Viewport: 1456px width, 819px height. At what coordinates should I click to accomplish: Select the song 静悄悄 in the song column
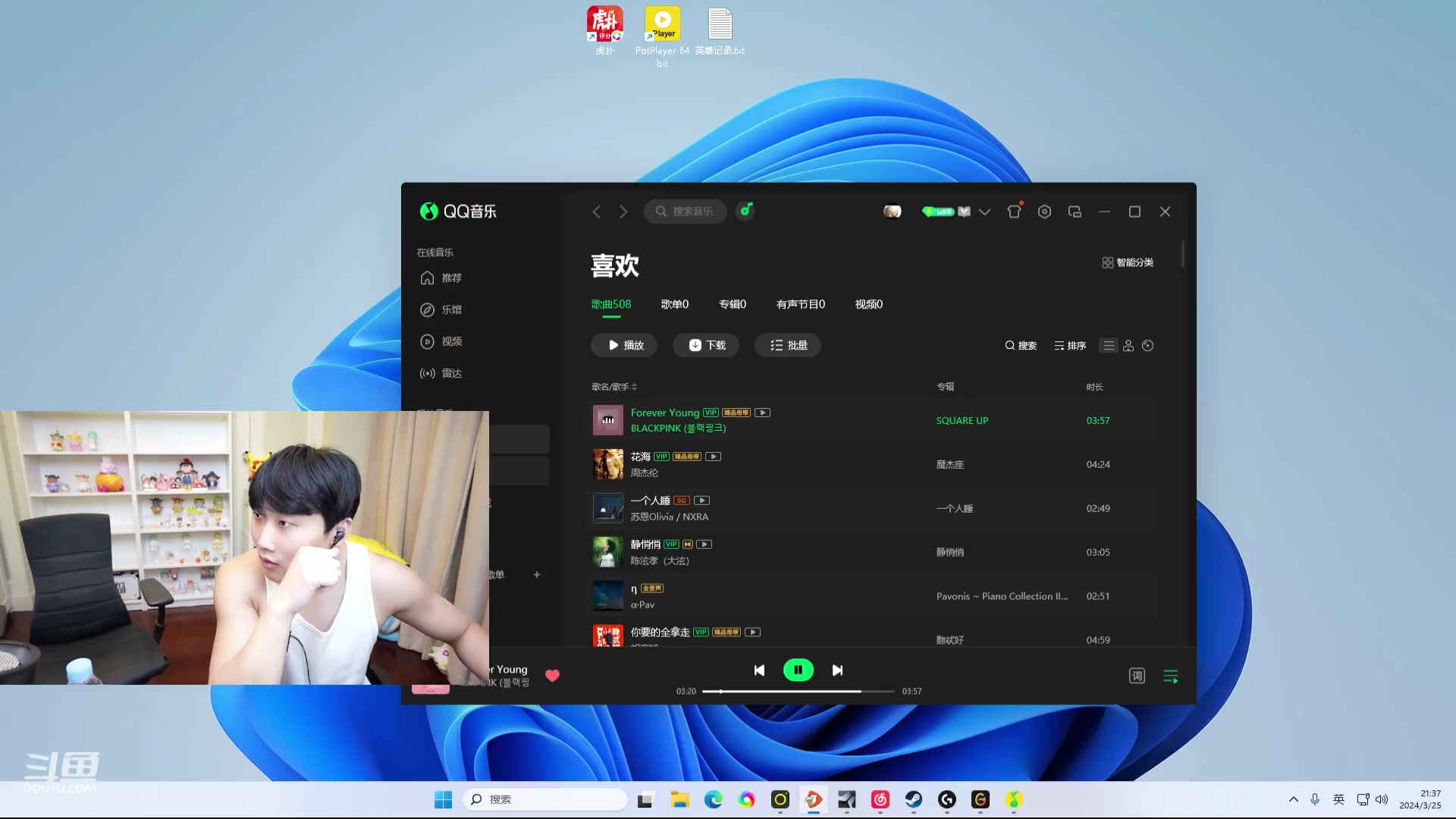point(645,544)
